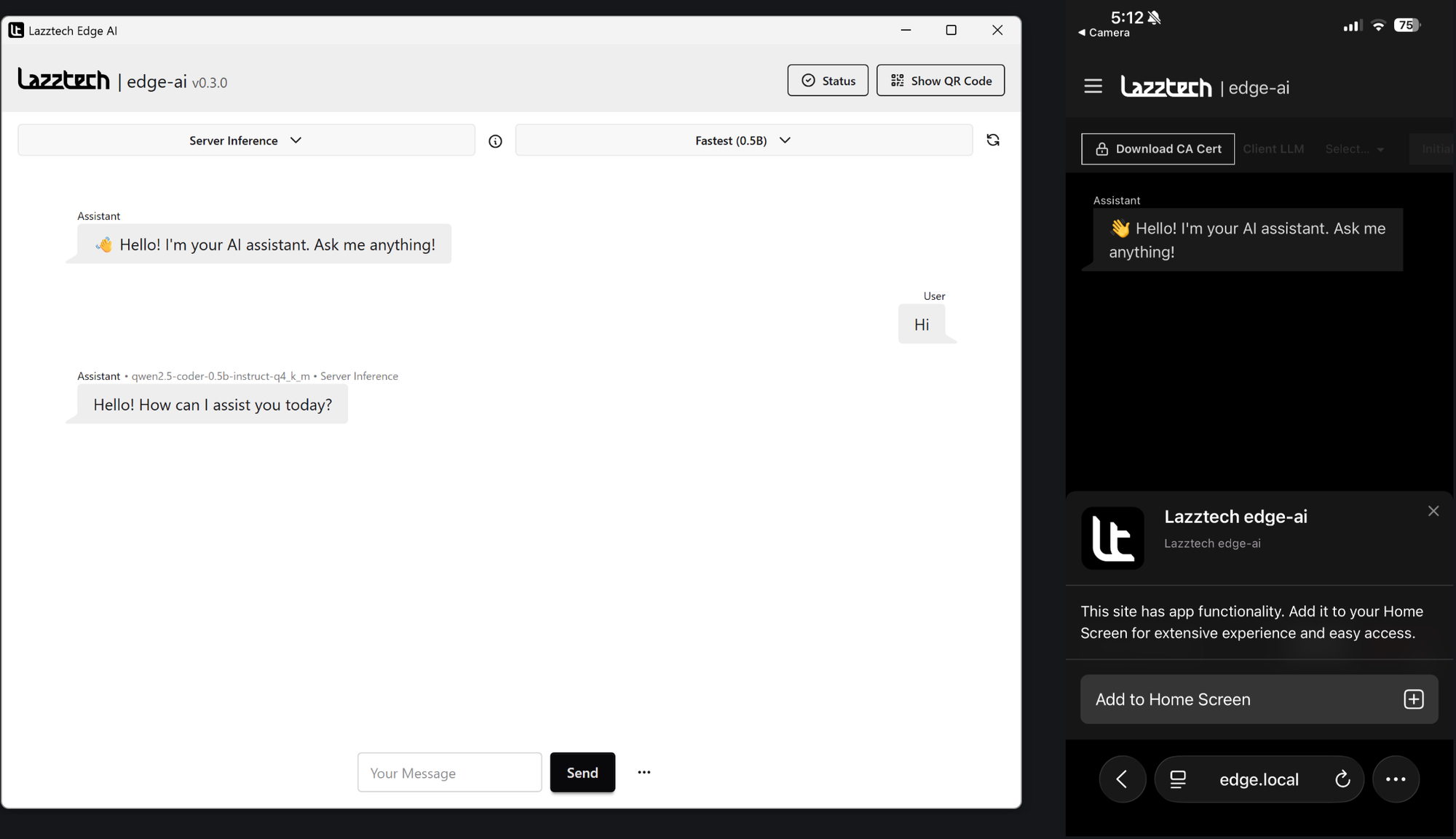Open the Select... dropdown on mobile
Image resolution: width=1456 pixels, height=839 pixels.
tap(1354, 149)
